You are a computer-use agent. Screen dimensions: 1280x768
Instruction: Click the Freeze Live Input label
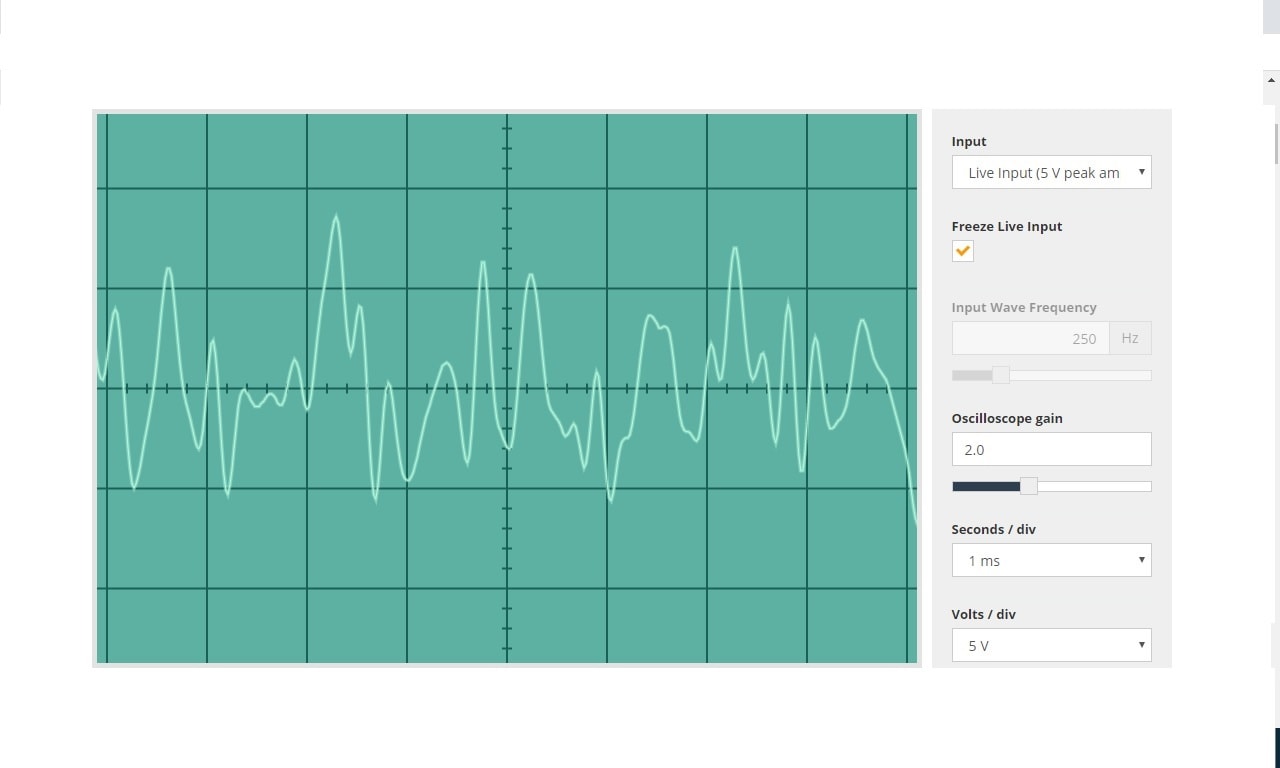[1006, 226]
